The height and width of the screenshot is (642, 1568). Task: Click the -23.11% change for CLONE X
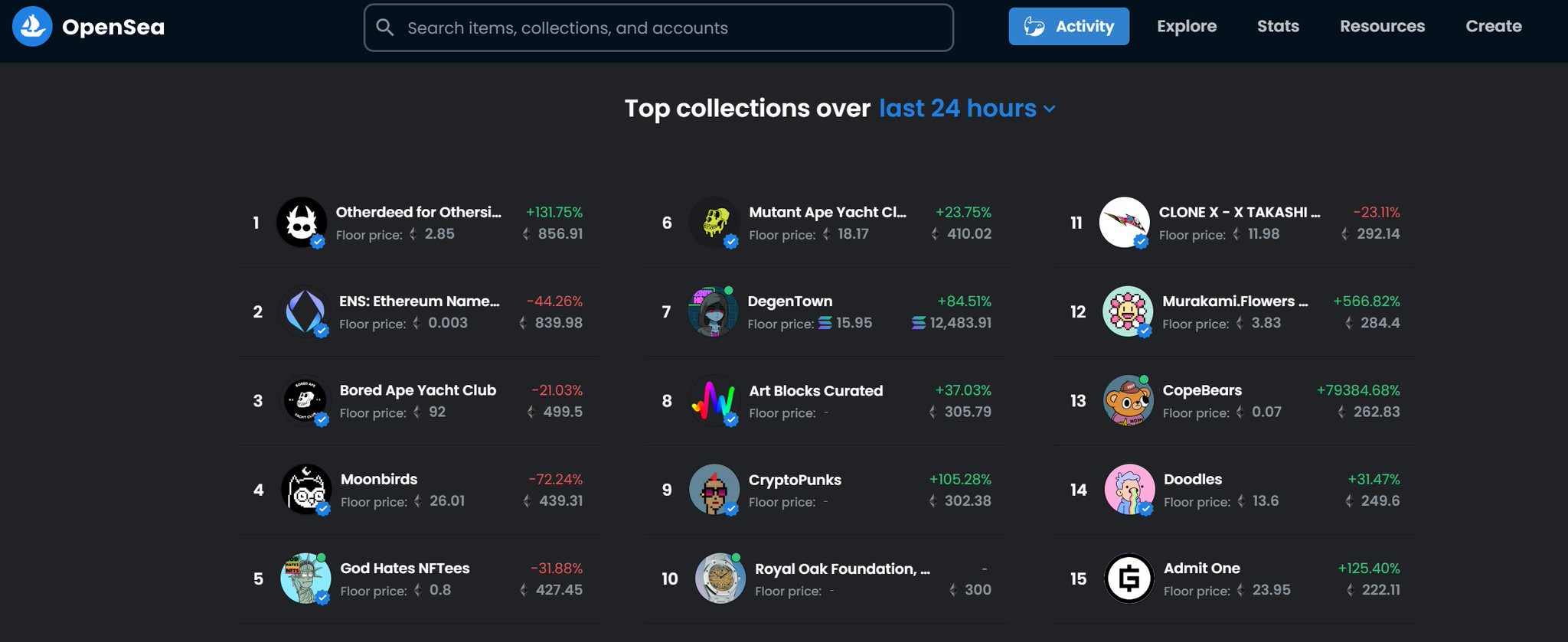click(1377, 212)
